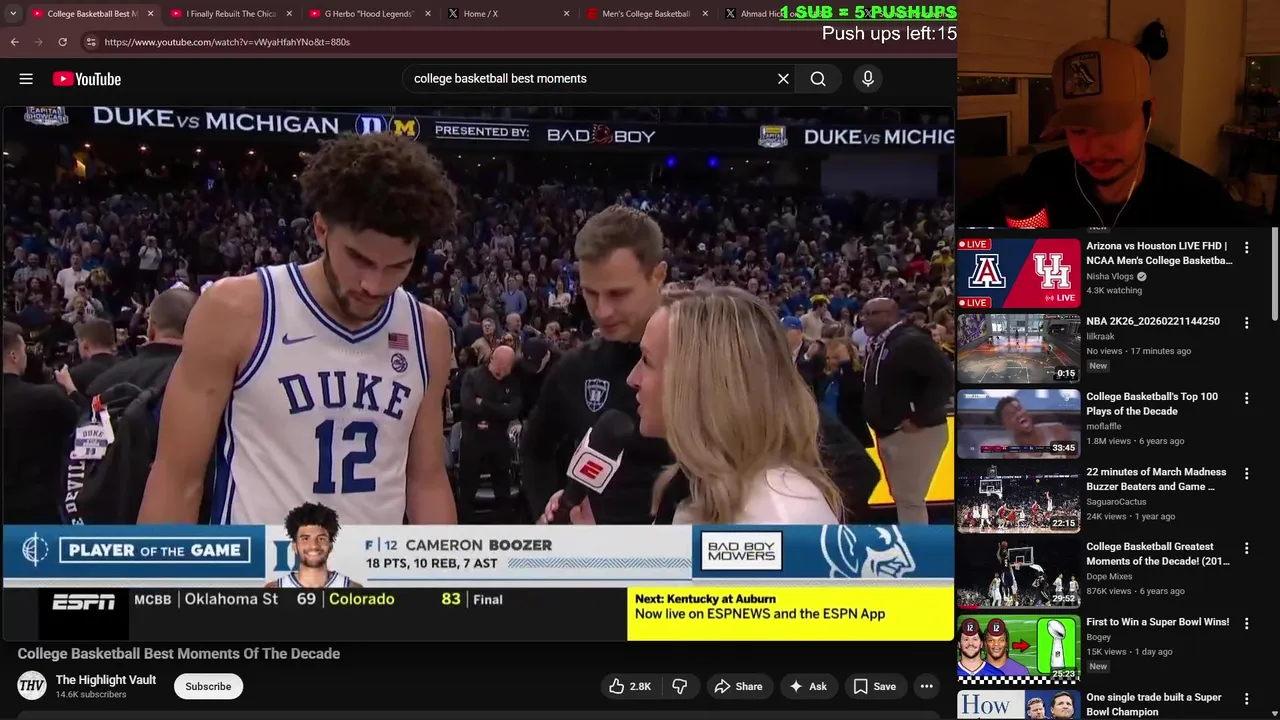Click the Ask button

808,686
